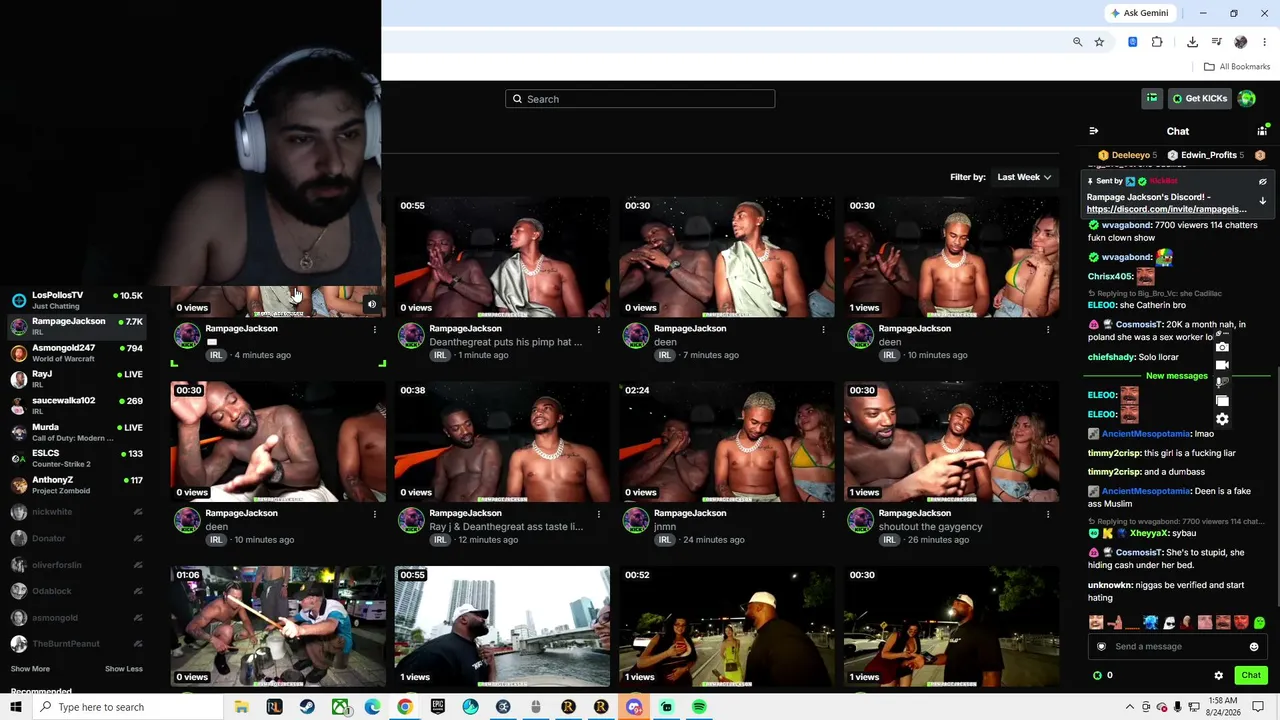Open the Rampage Jackson Discord invite link

pyautogui.click(x=1166, y=209)
